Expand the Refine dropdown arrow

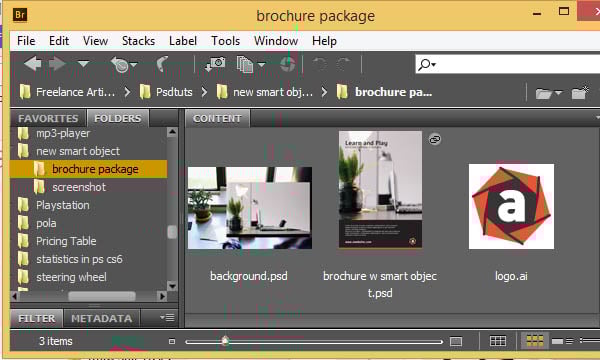[x=261, y=65]
